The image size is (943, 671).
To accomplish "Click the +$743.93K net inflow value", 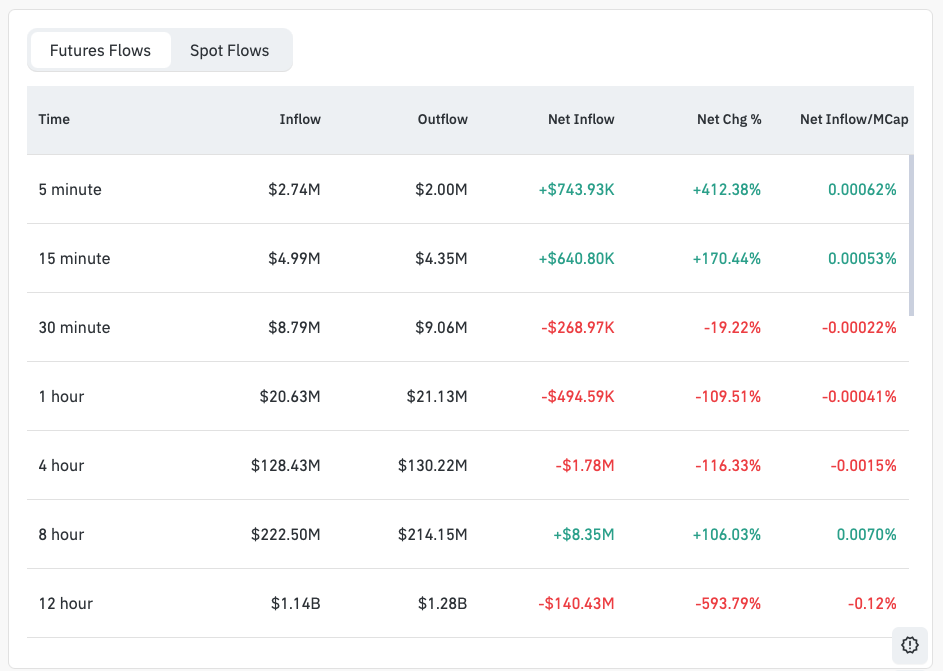I will point(576,189).
